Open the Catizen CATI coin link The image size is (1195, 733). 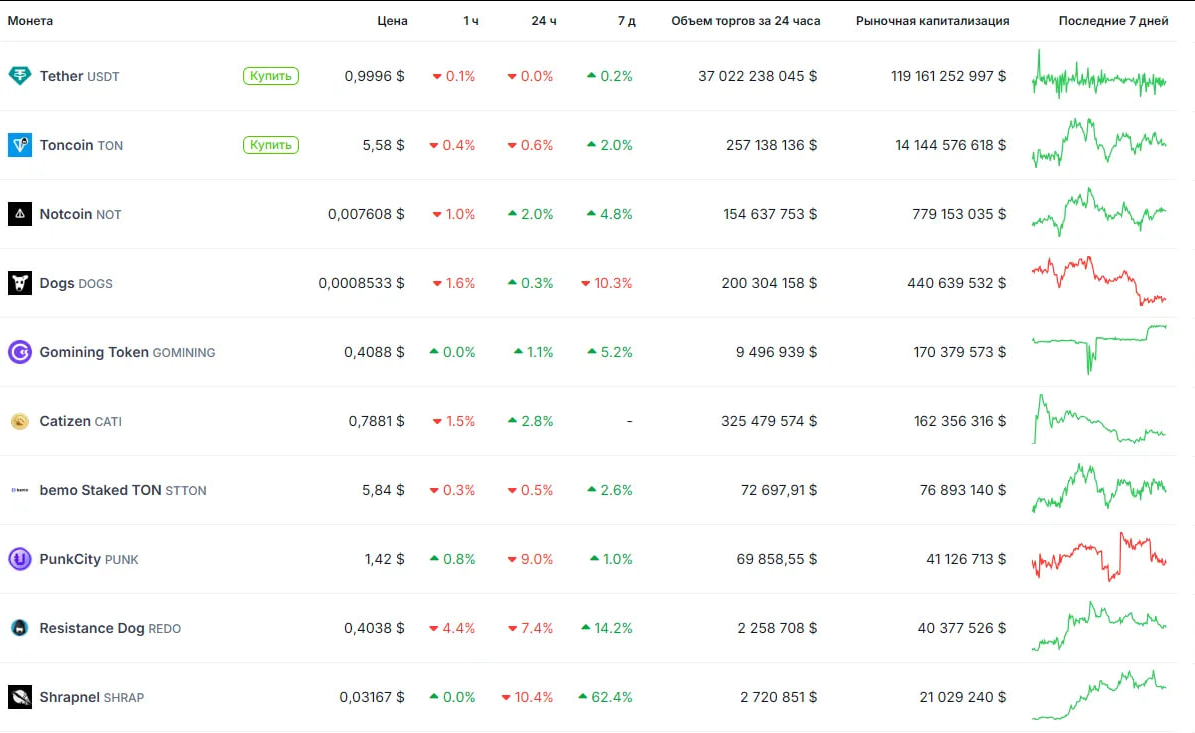tap(80, 421)
